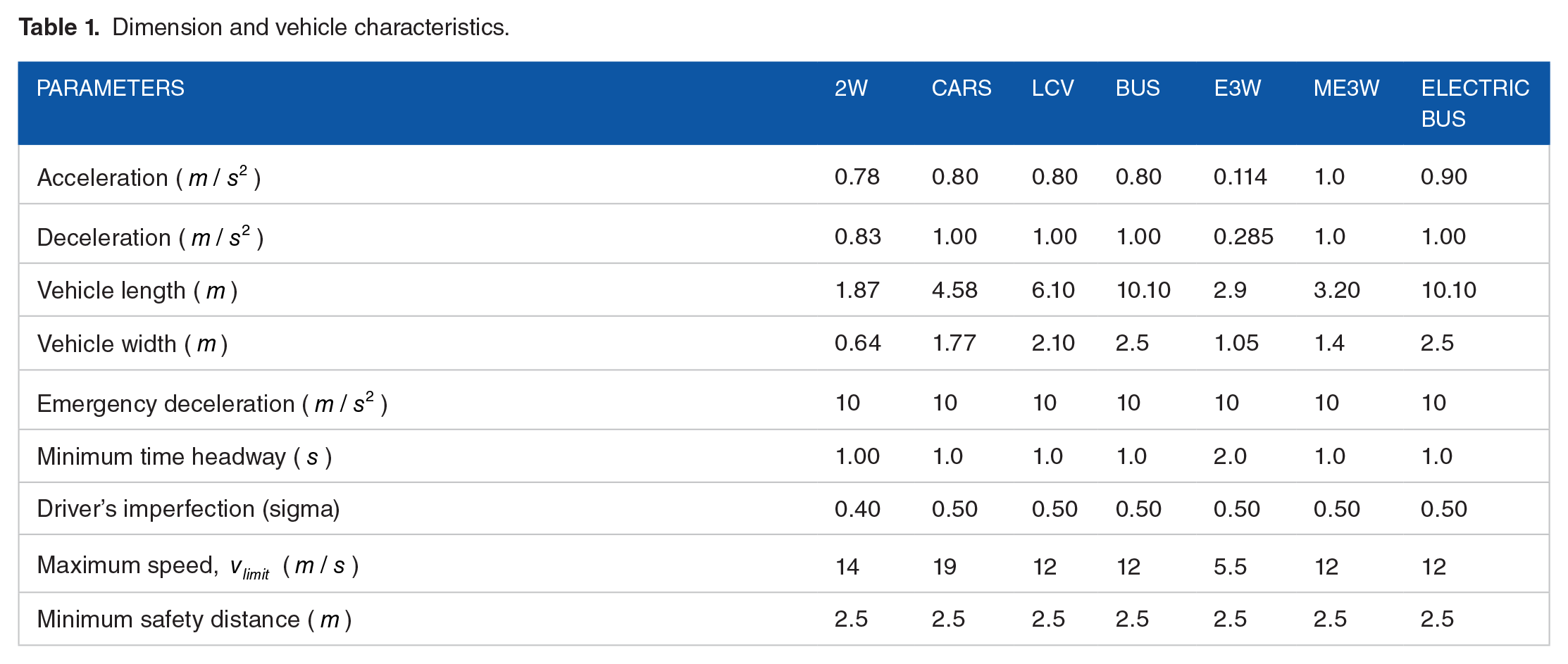The height and width of the screenshot is (664, 1568).
Task: Select the Minimum time headway label
Action: click(x=185, y=456)
